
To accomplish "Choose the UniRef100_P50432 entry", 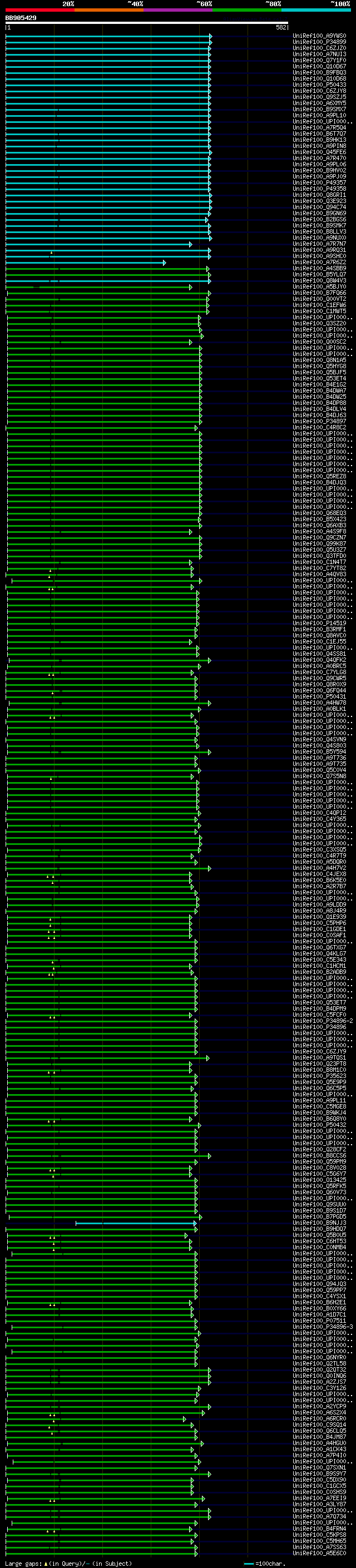I will (319, 1125).
